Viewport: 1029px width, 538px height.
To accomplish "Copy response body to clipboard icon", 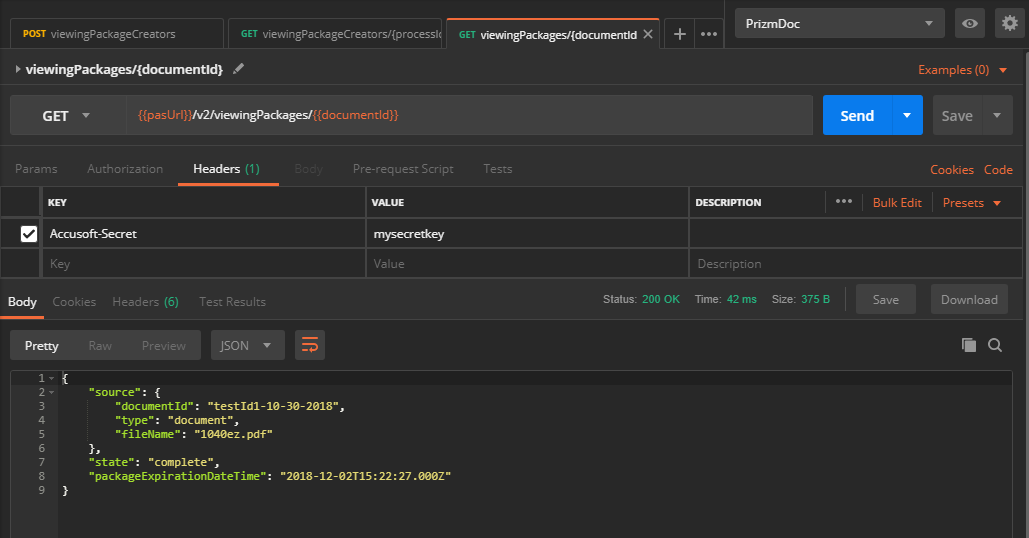I will pos(969,345).
